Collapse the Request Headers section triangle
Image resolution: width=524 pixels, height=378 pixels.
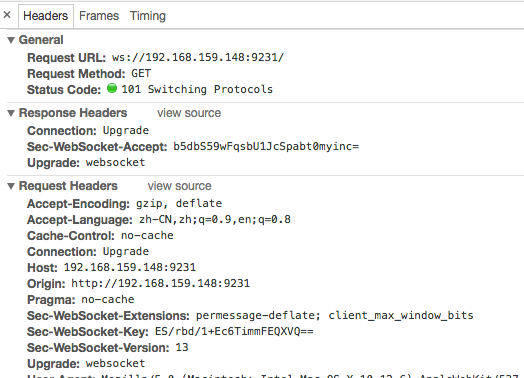(x=11, y=186)
